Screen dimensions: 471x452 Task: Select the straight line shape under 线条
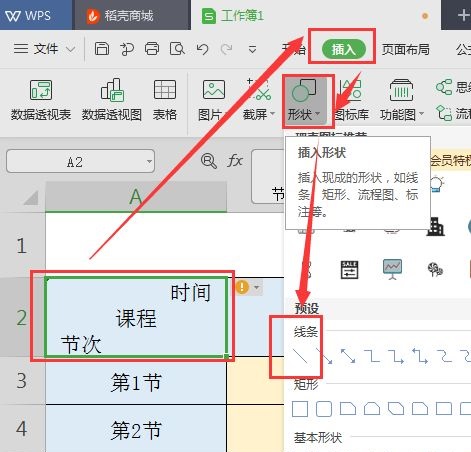pyautogui.click(x=300, y=356)
